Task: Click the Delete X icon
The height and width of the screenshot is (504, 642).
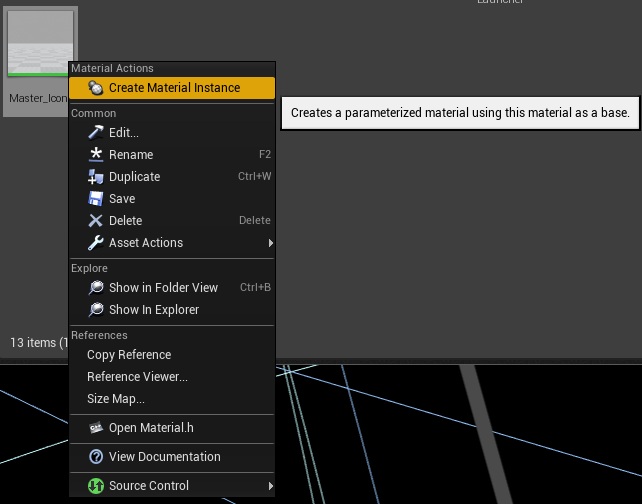Action: click(95, 221)
